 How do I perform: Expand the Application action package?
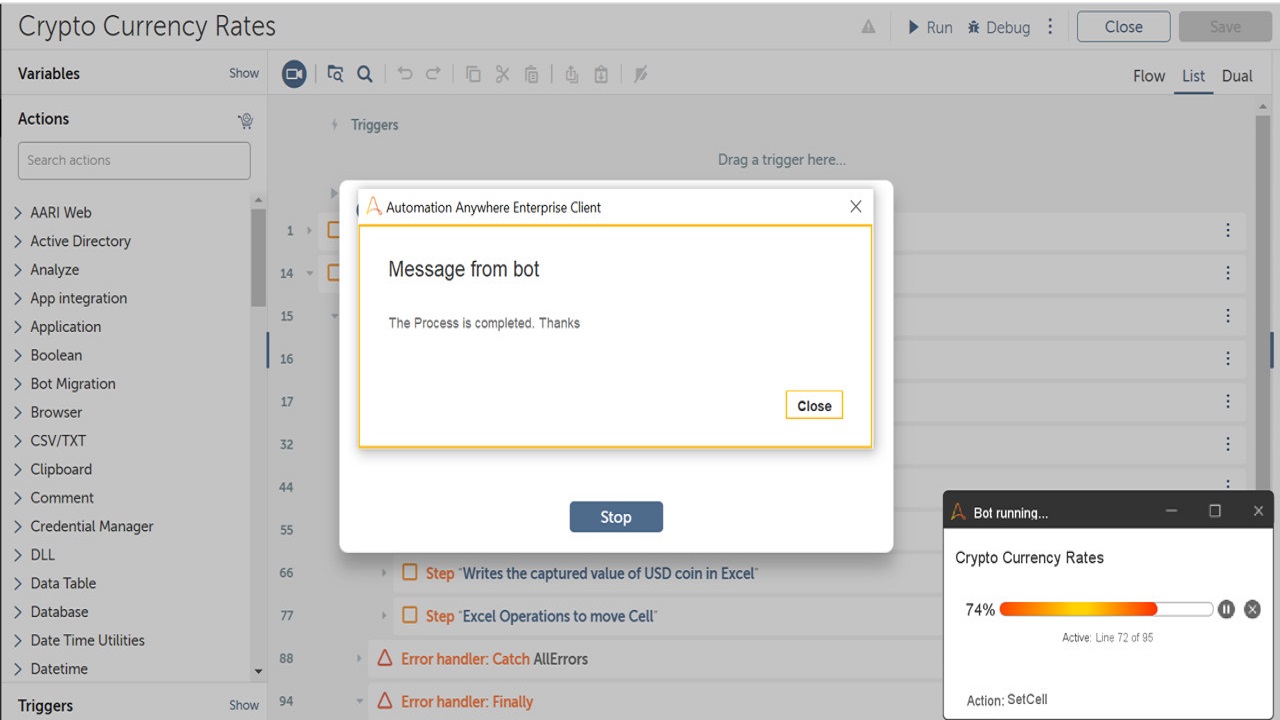tap(18, 327)
